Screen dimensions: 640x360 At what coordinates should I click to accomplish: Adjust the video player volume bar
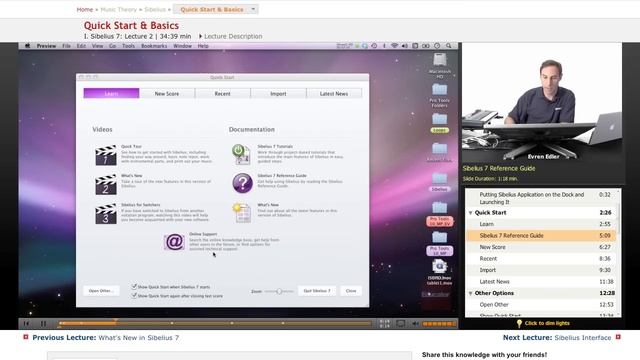tap(439, 324)
